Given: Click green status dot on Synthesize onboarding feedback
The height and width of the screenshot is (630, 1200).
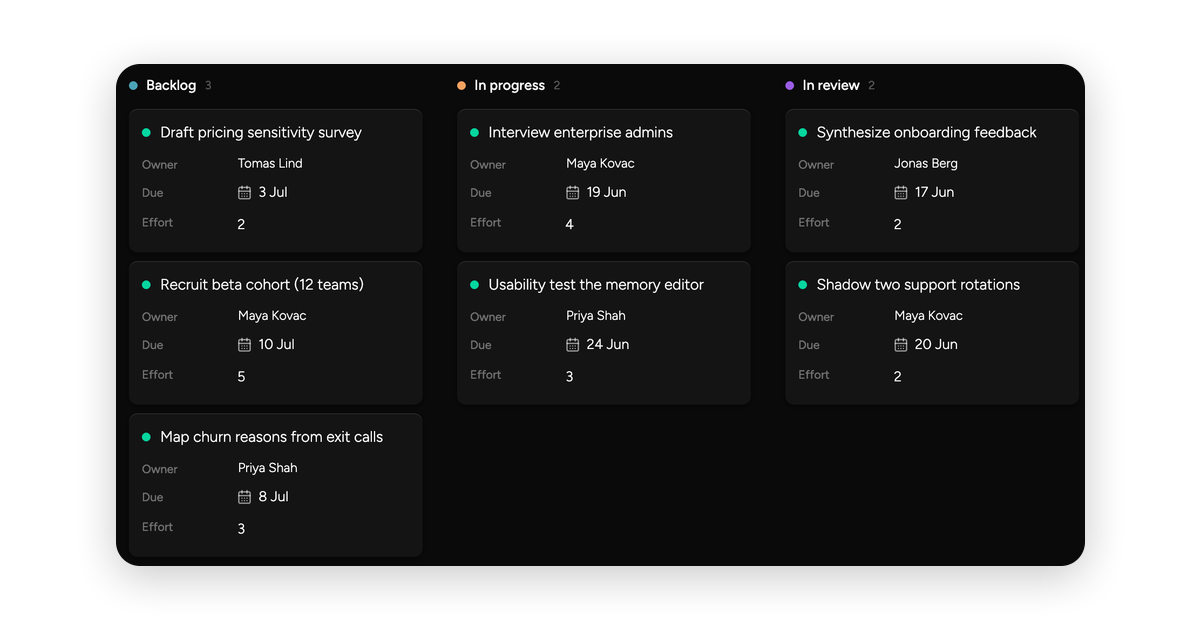Looking at the screenshot, I should 802,132.
